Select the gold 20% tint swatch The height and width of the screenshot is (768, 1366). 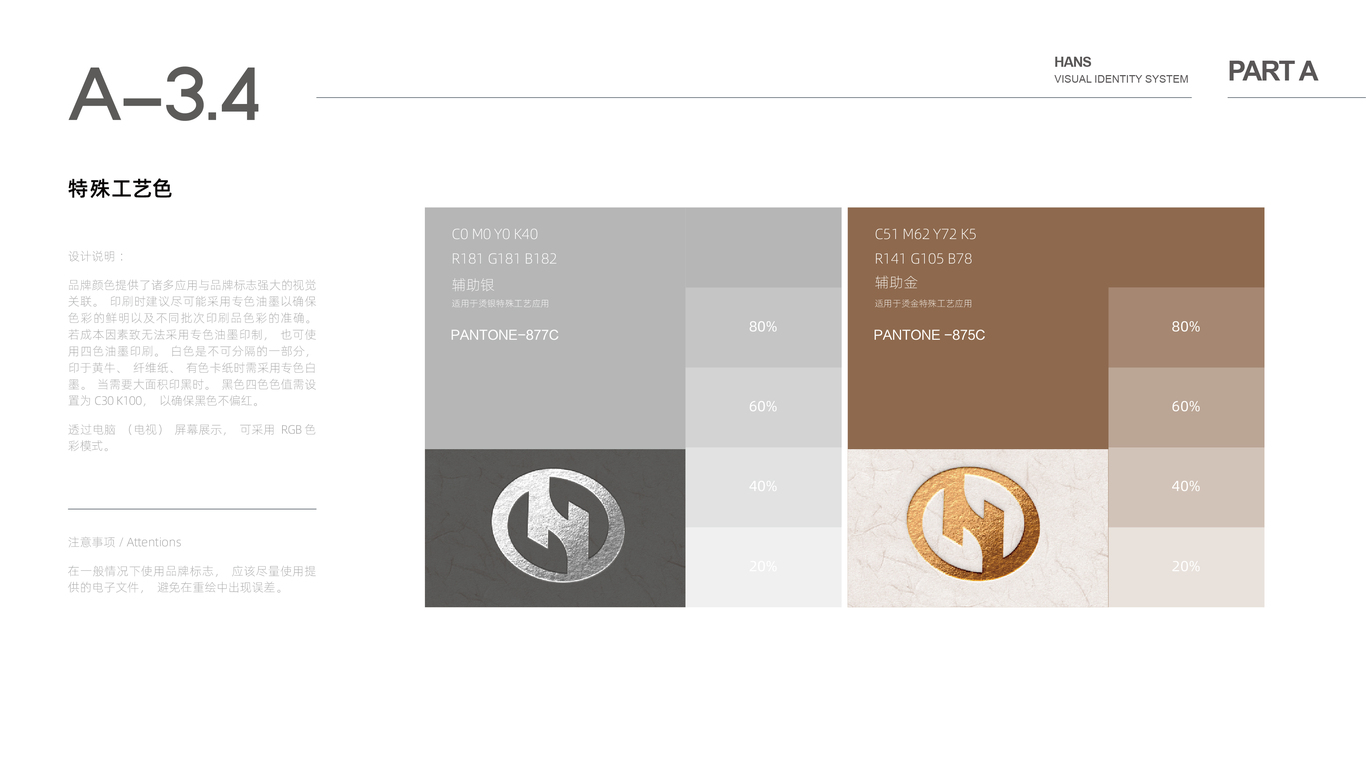pos(1186,567)
